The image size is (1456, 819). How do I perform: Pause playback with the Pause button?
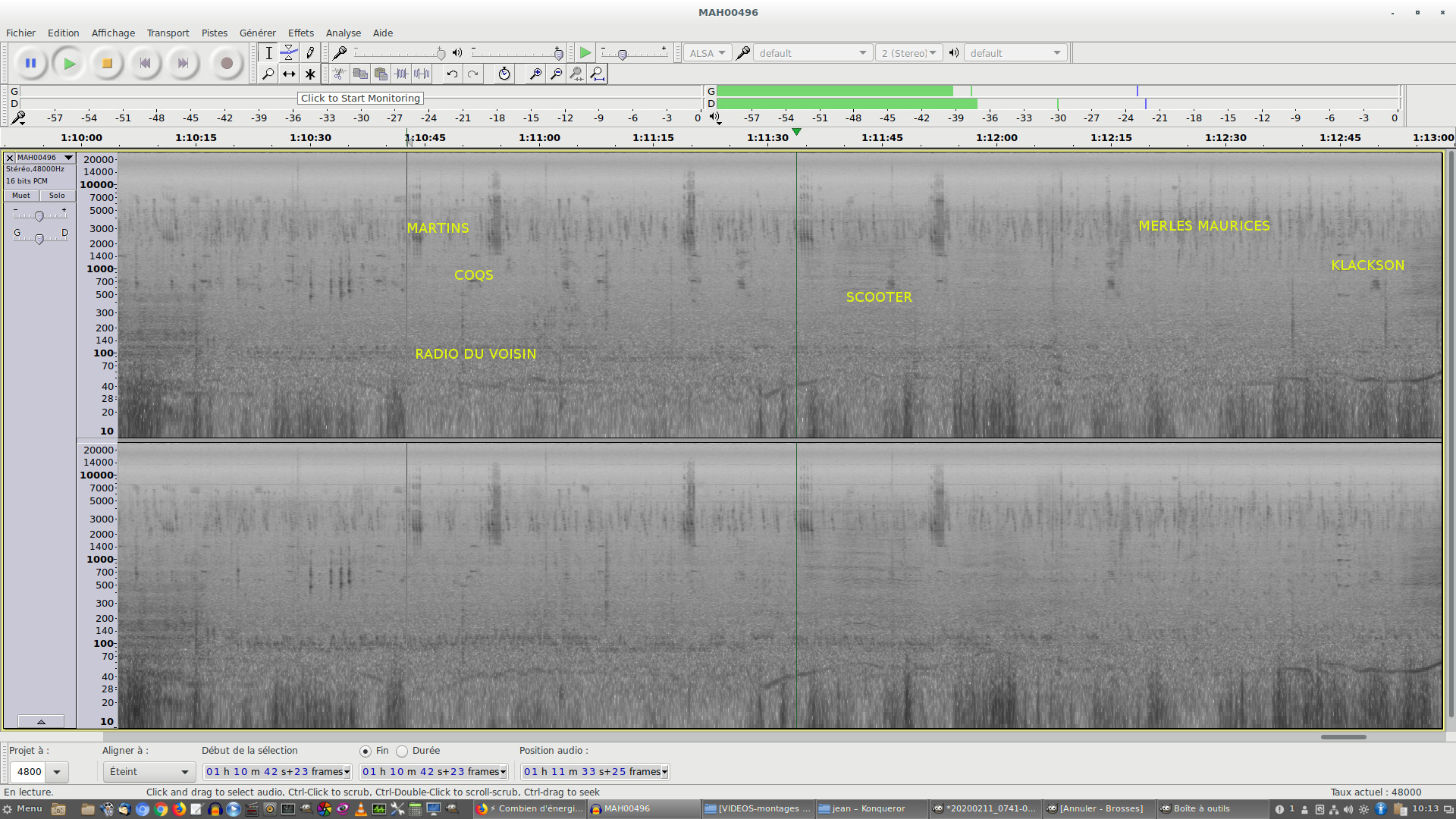coord(30,63)
